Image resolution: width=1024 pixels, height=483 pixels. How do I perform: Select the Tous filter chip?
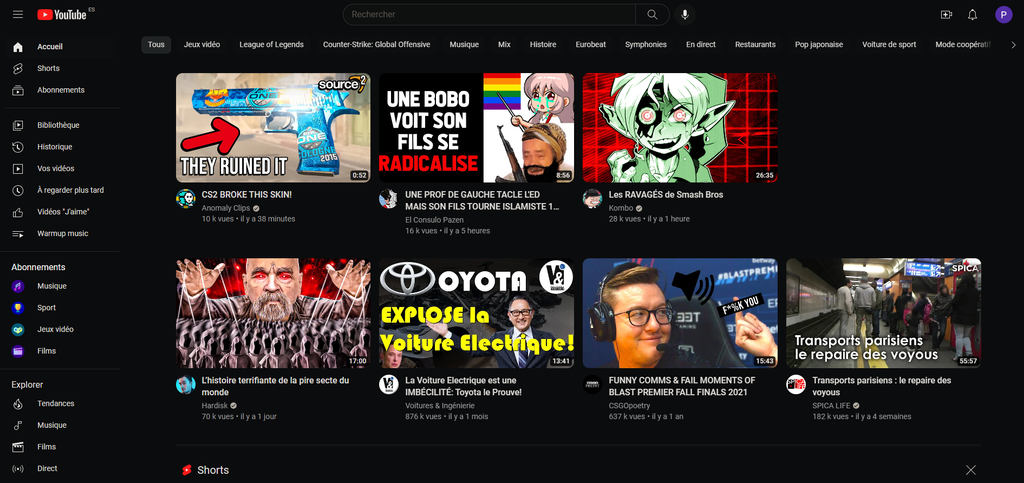pos(156,45)
